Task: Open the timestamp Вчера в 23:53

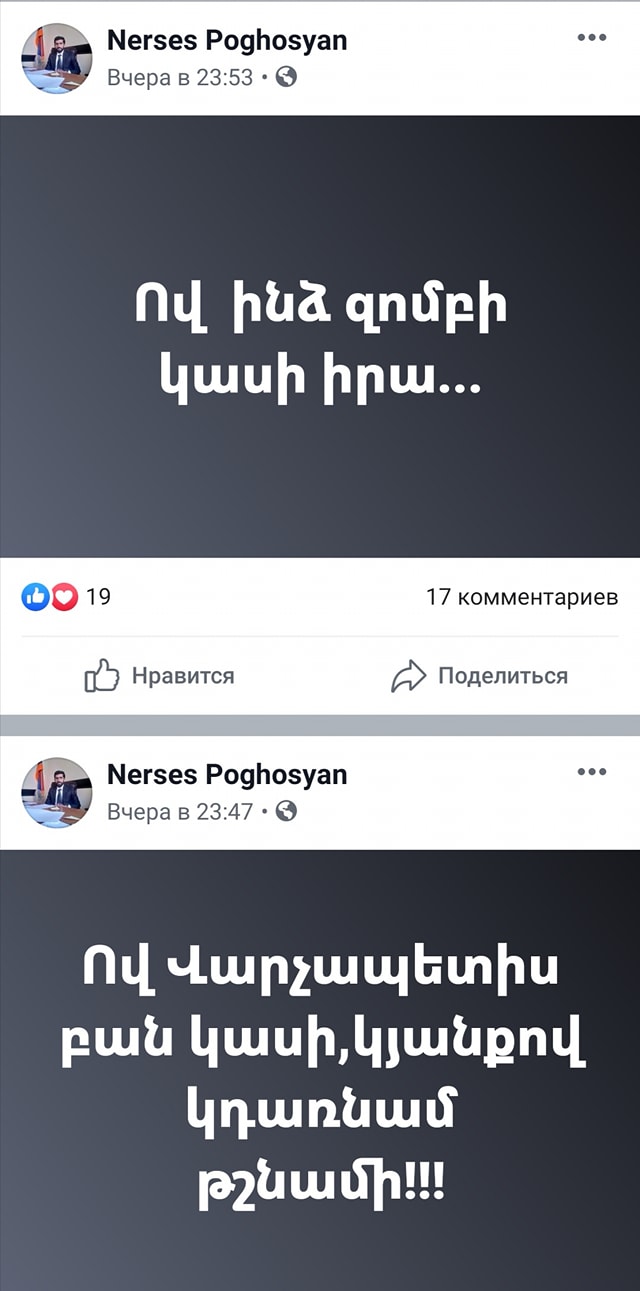Action: tap(180, 77)
